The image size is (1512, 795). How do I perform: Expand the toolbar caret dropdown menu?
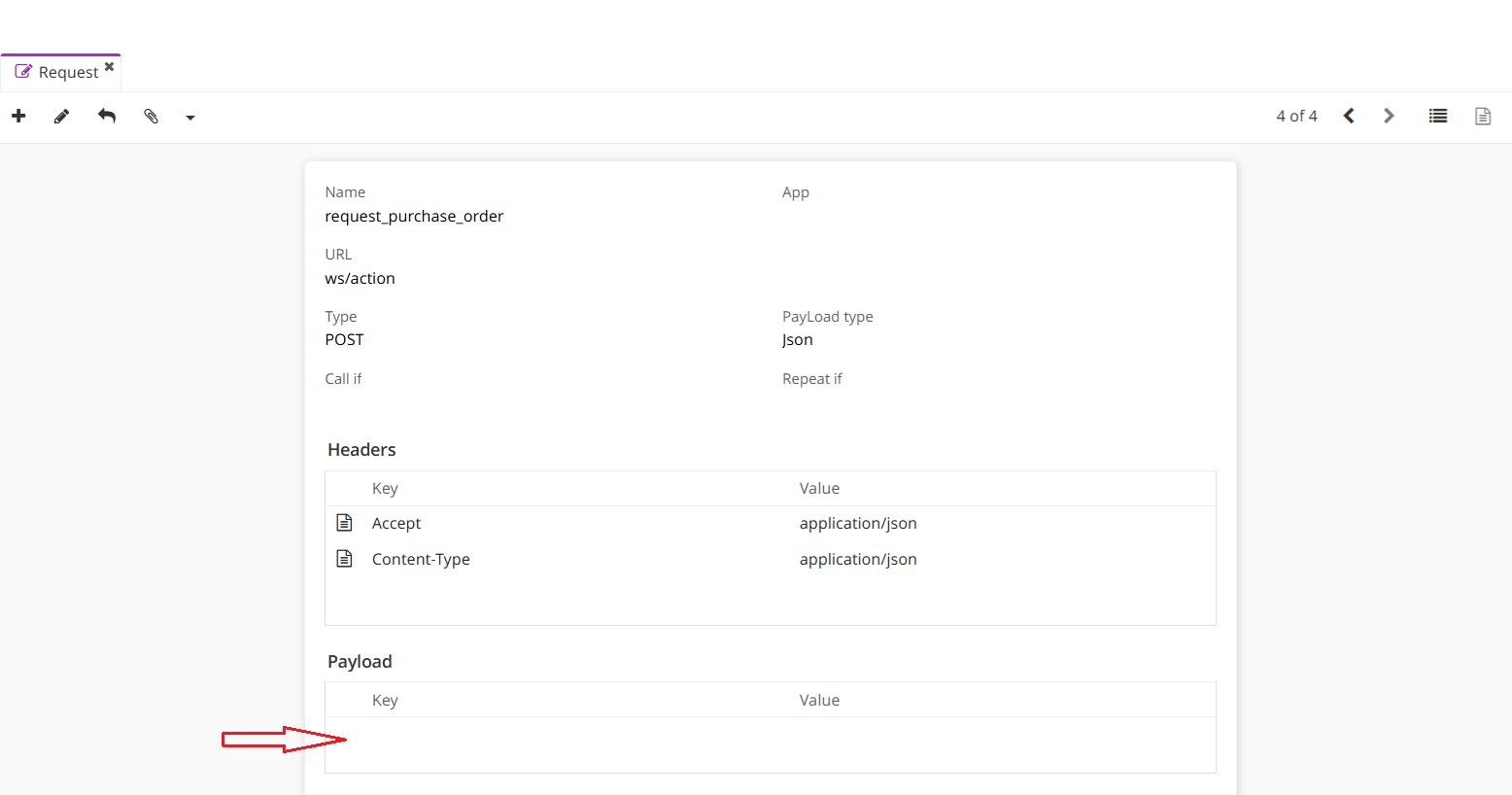(x=190, y=118)
